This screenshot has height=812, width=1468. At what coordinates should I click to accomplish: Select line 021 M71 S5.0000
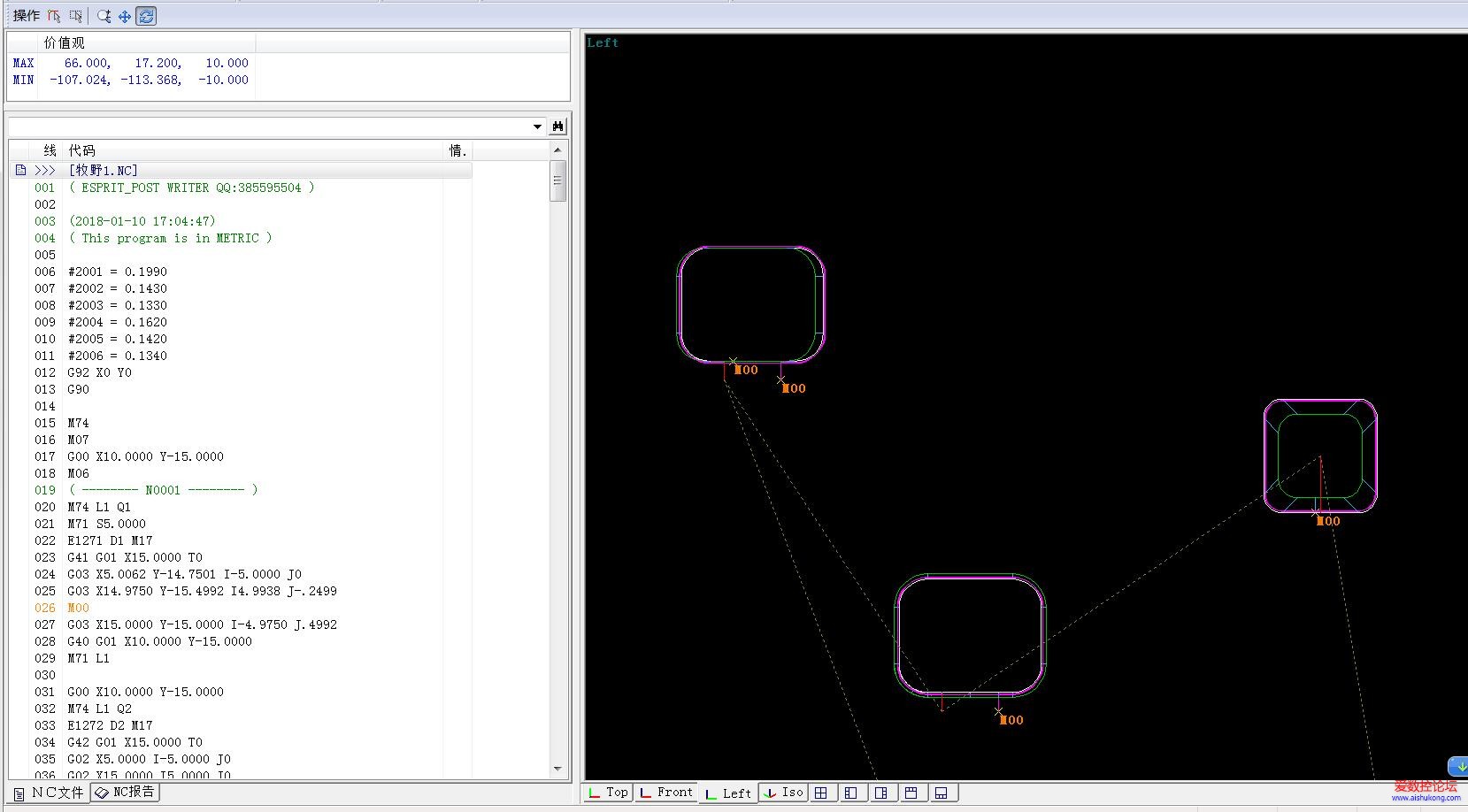click(x=241, y=524)
